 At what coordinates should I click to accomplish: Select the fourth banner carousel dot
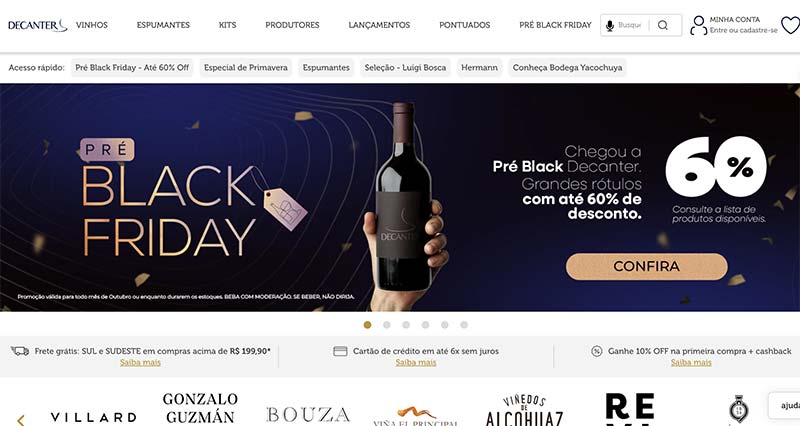coord(426,325)
